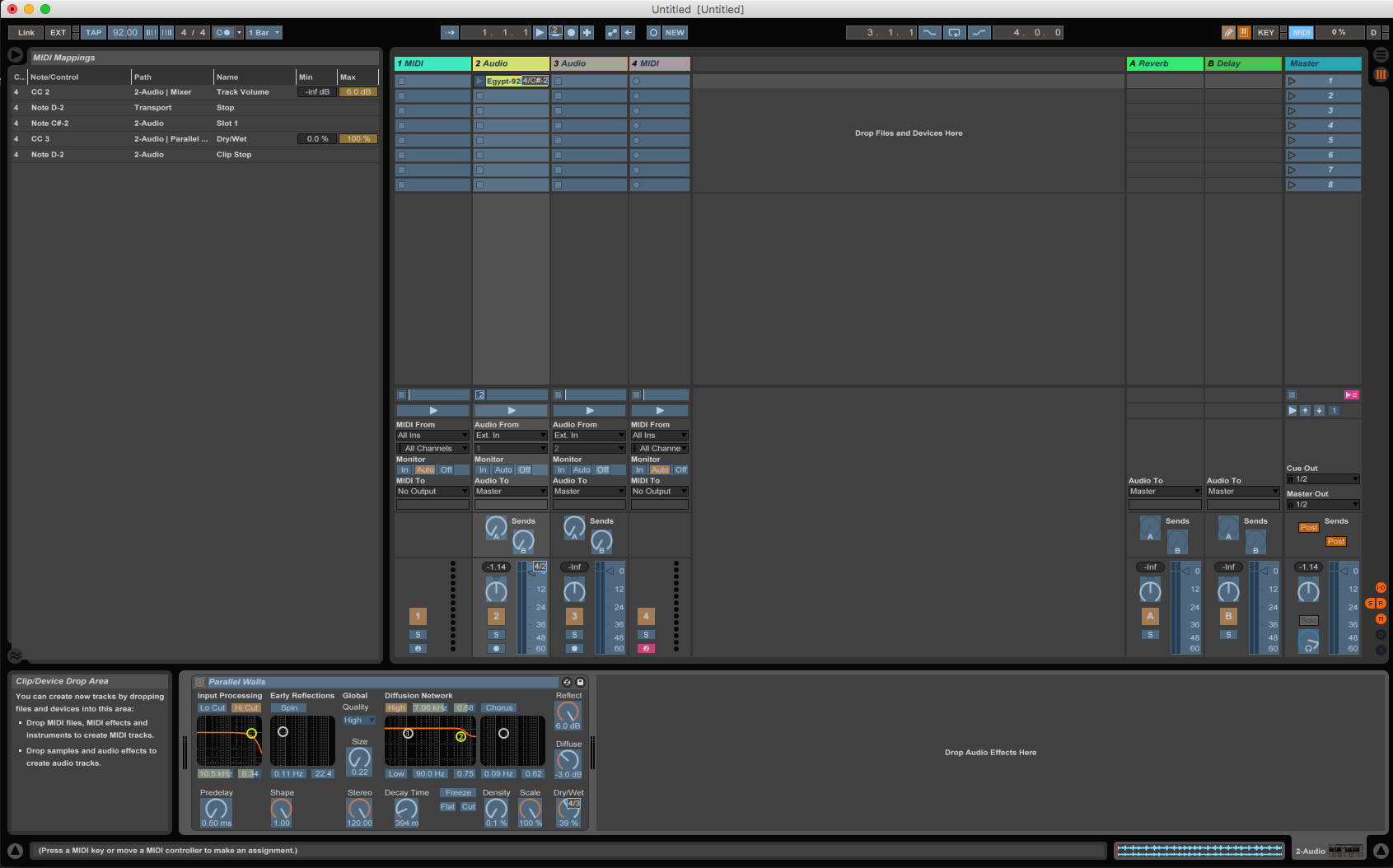Click the Show/Hide Info View triangle
The image size is (1393, 868).
coord(15,851)
